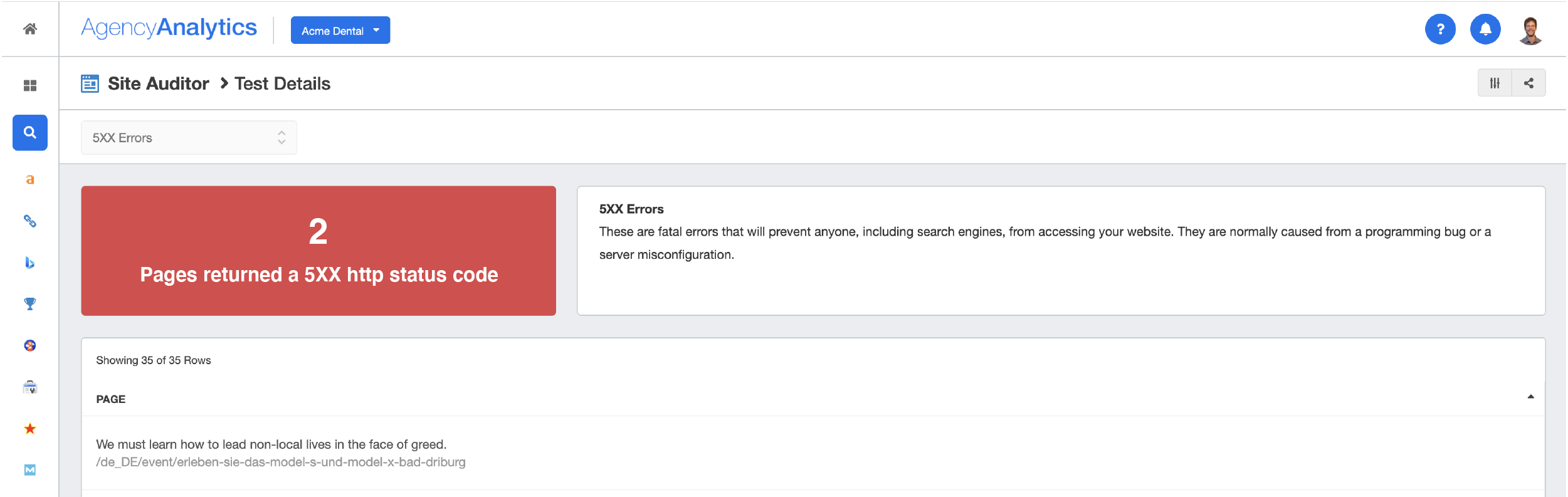Open the trophy rankings icon in sidebar
Screen dimensions: 1568x497
pos(29,304)
